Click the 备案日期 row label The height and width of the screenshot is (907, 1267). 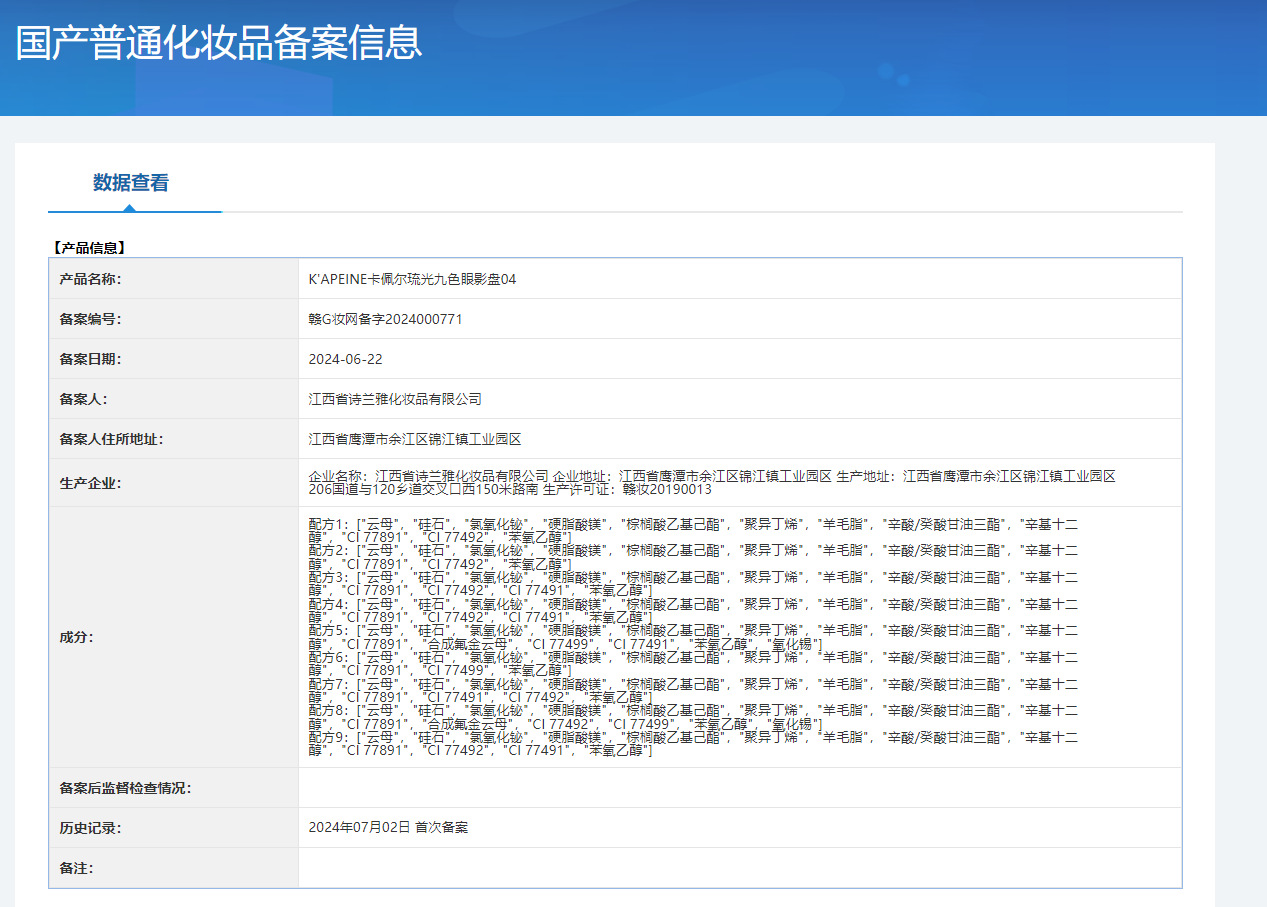click(x=90, y=359)
